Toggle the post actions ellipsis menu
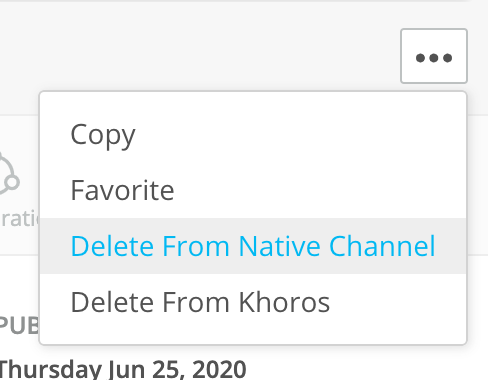Viewport: 488px width, 380px height. [x=434, y=56]
